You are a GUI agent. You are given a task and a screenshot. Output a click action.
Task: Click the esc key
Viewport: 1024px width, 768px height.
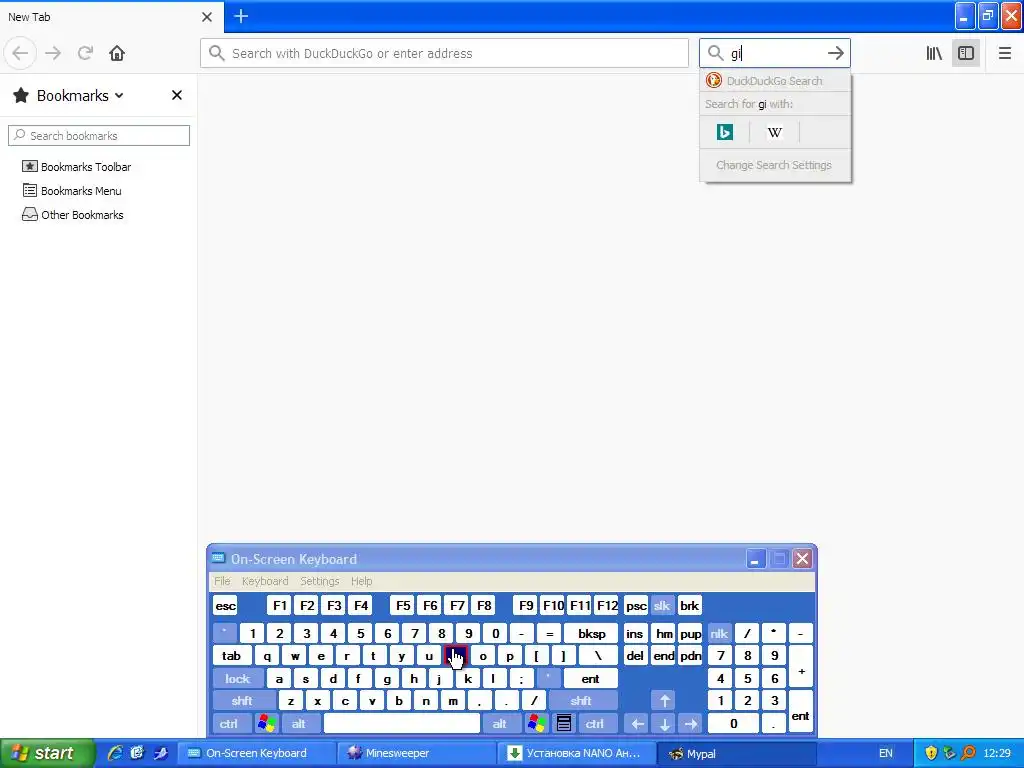(x=225, y=605)
